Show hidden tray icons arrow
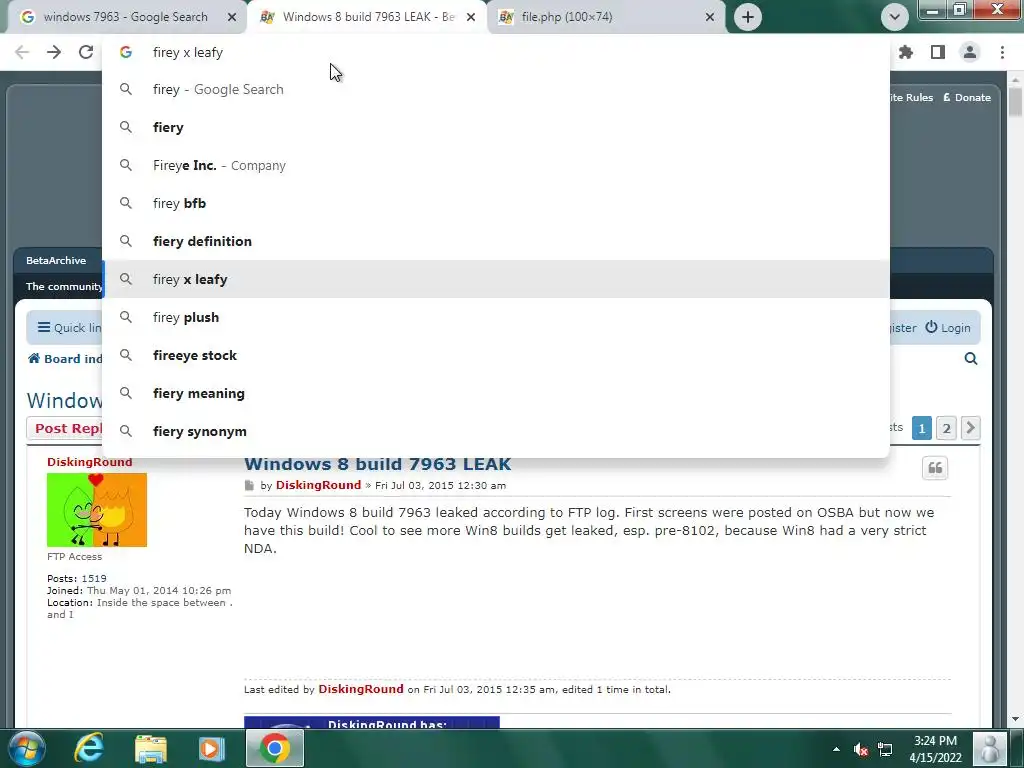Viewport: 1024px width, 768px height. click(x=837, y=749)
